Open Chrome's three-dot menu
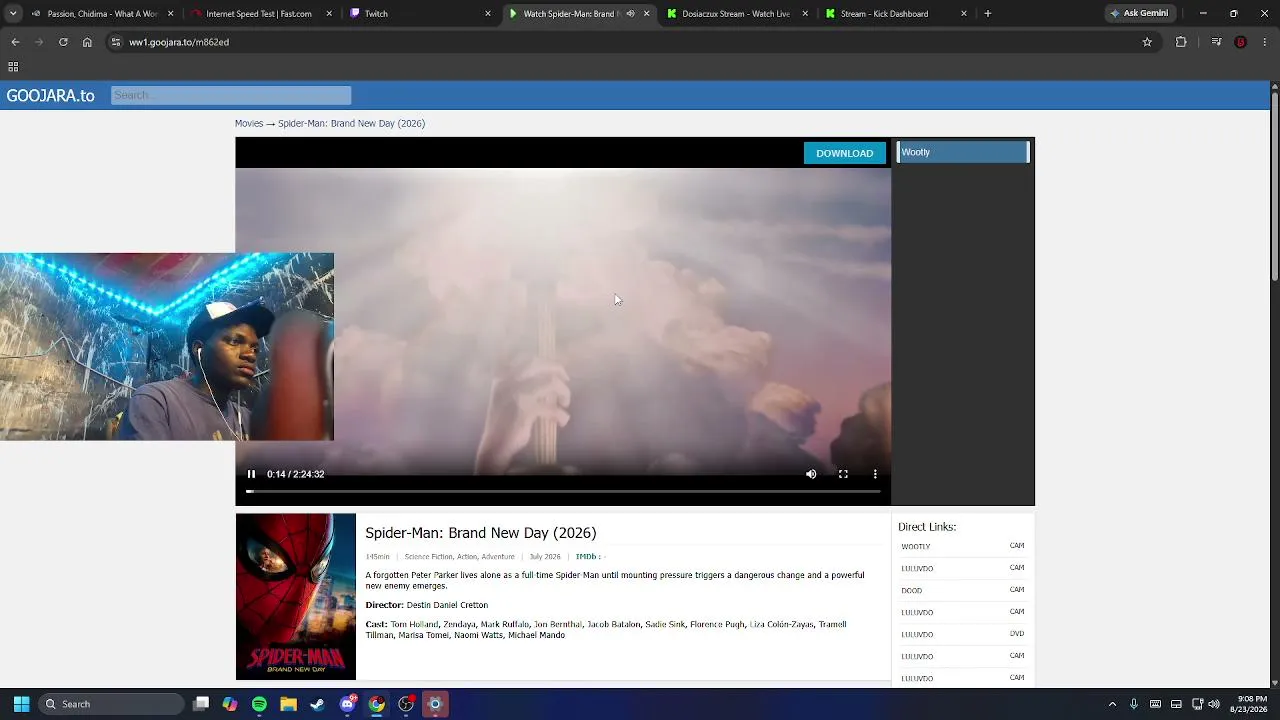This screenshot has height=720, width=1280. 1265,42
